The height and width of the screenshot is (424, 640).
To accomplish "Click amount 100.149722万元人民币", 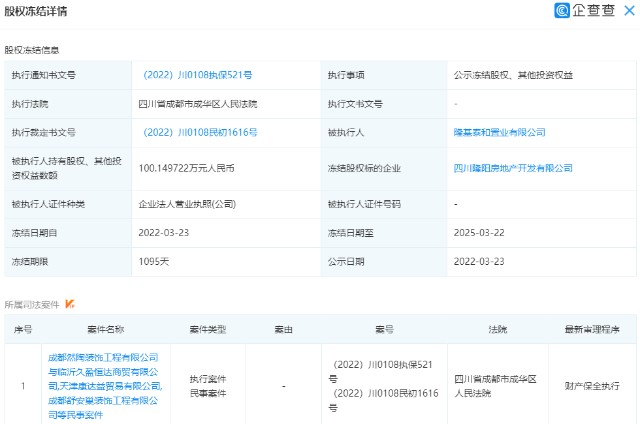I will tap(186, 168).
